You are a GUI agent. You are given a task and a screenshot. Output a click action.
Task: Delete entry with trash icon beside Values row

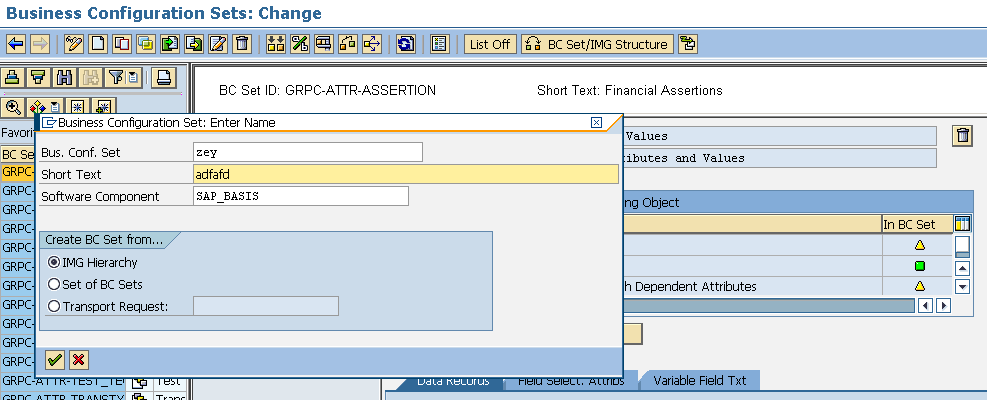pos(962,135)
